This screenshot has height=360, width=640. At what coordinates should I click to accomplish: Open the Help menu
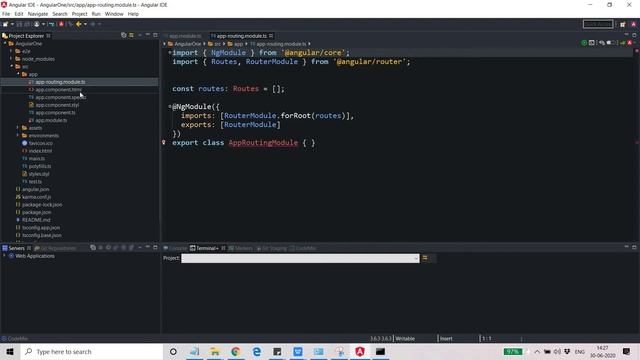pos(133,14)
